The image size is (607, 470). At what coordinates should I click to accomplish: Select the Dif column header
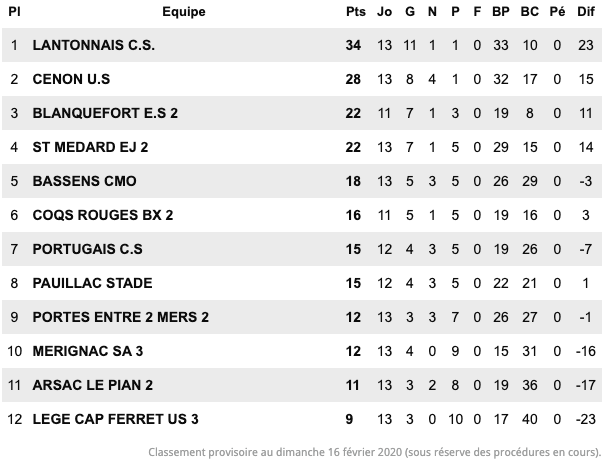[x=586, y=12]
